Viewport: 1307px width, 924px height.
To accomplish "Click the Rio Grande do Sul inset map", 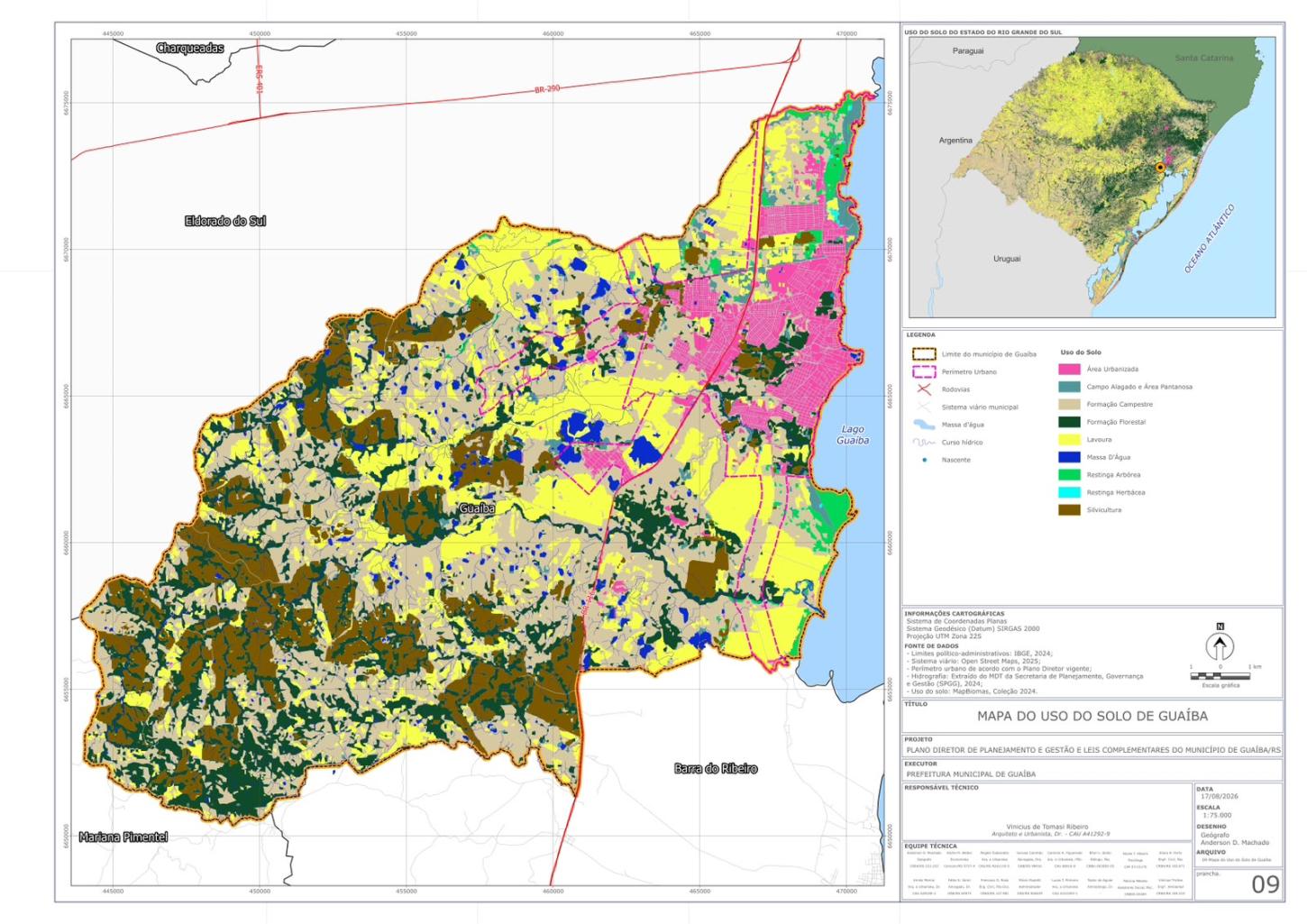I will [x=1092, y=177].
